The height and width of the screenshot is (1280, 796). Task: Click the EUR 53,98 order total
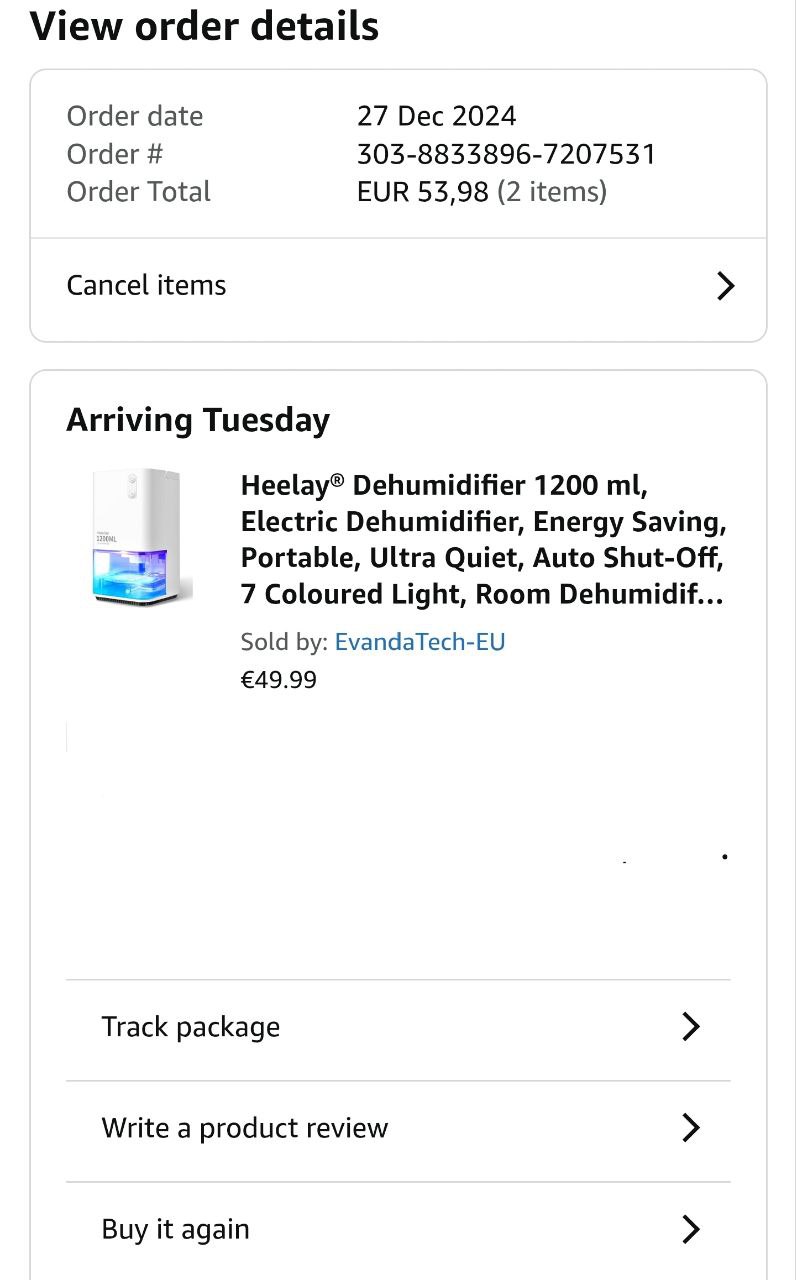click(423, 192)
